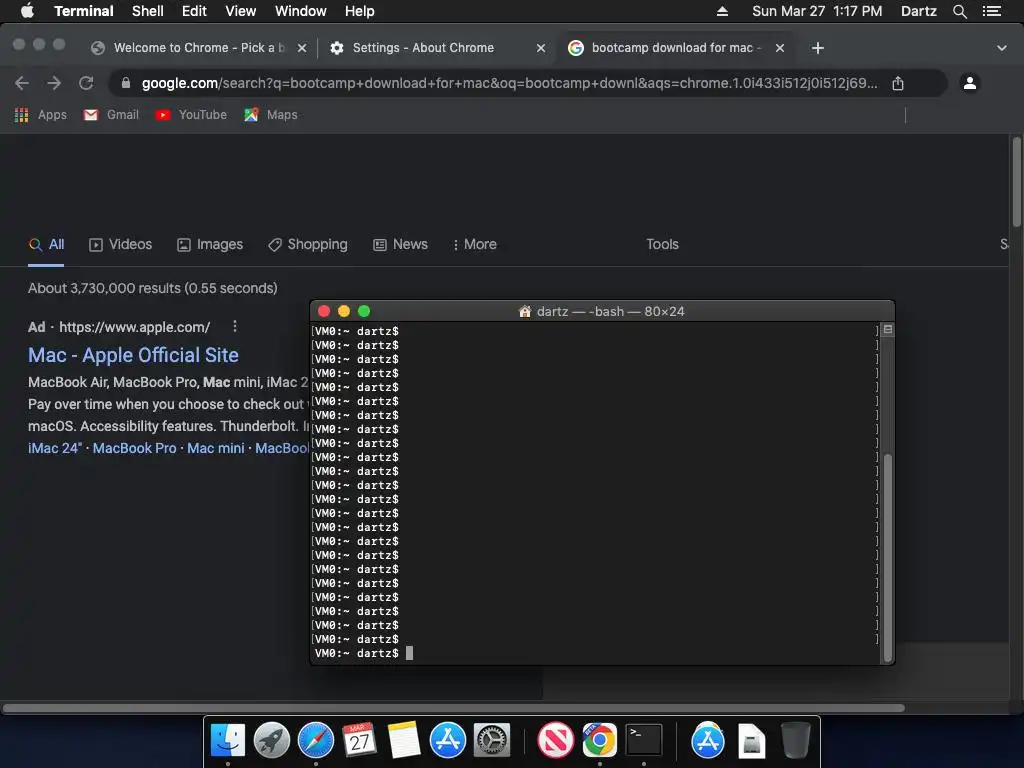Open a new Chrome tab
Image resolution: width=1024 pixels, height=768 pixels.
[x=818, y=48]
